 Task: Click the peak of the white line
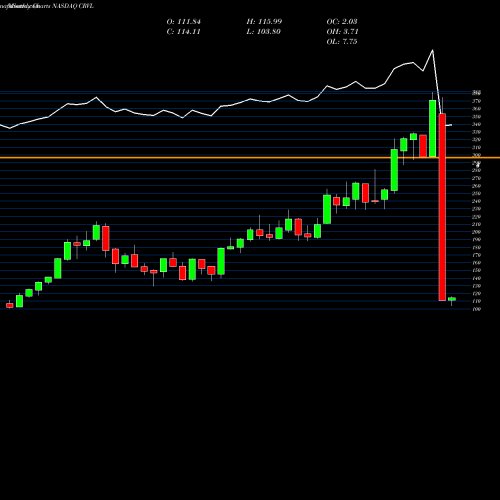click(433, 50)
